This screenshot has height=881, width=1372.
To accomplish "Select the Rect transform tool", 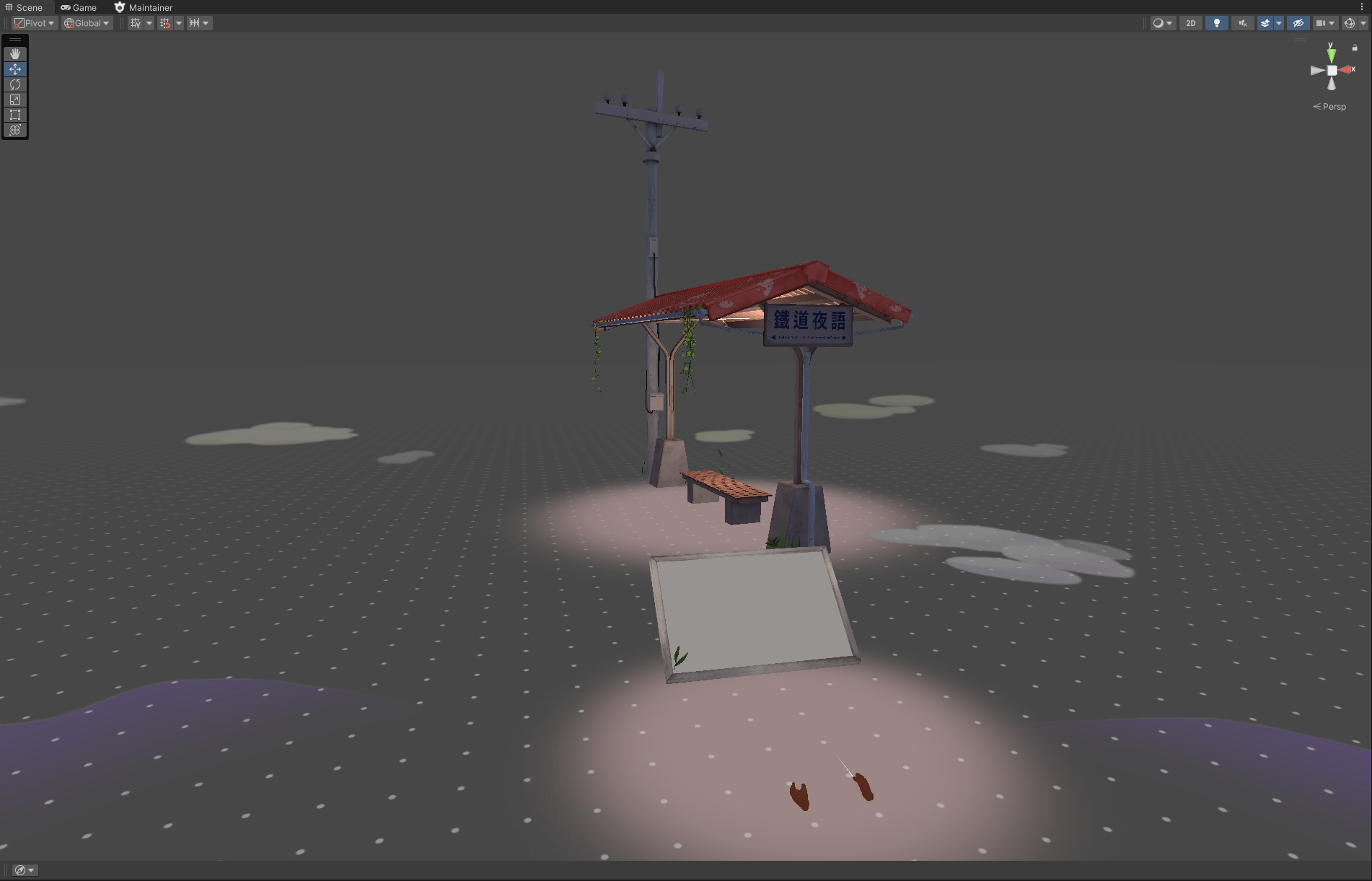I will click(x=15, y=115).
